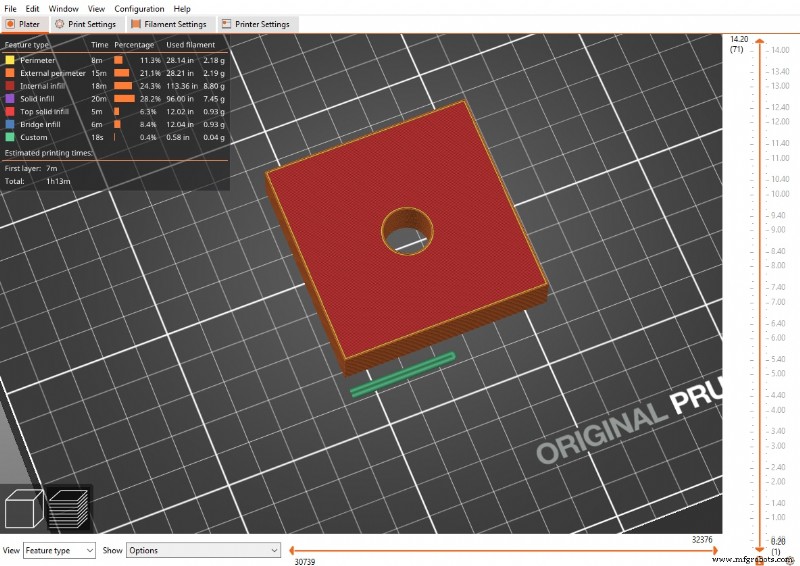Click the top thumb of vertical layer slider
Screen dimensions: 800x566
(x=760, y=40)
